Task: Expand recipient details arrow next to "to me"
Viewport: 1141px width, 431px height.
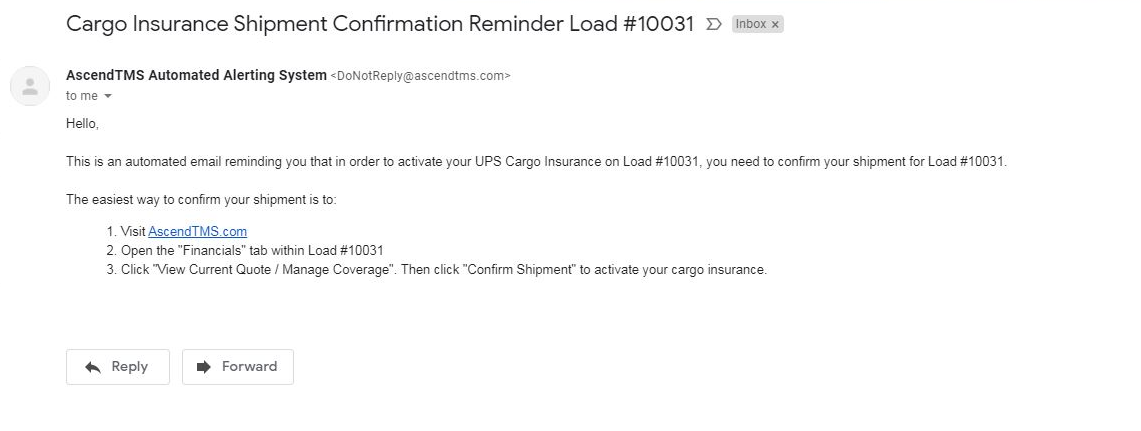Action: coord(108,96)
